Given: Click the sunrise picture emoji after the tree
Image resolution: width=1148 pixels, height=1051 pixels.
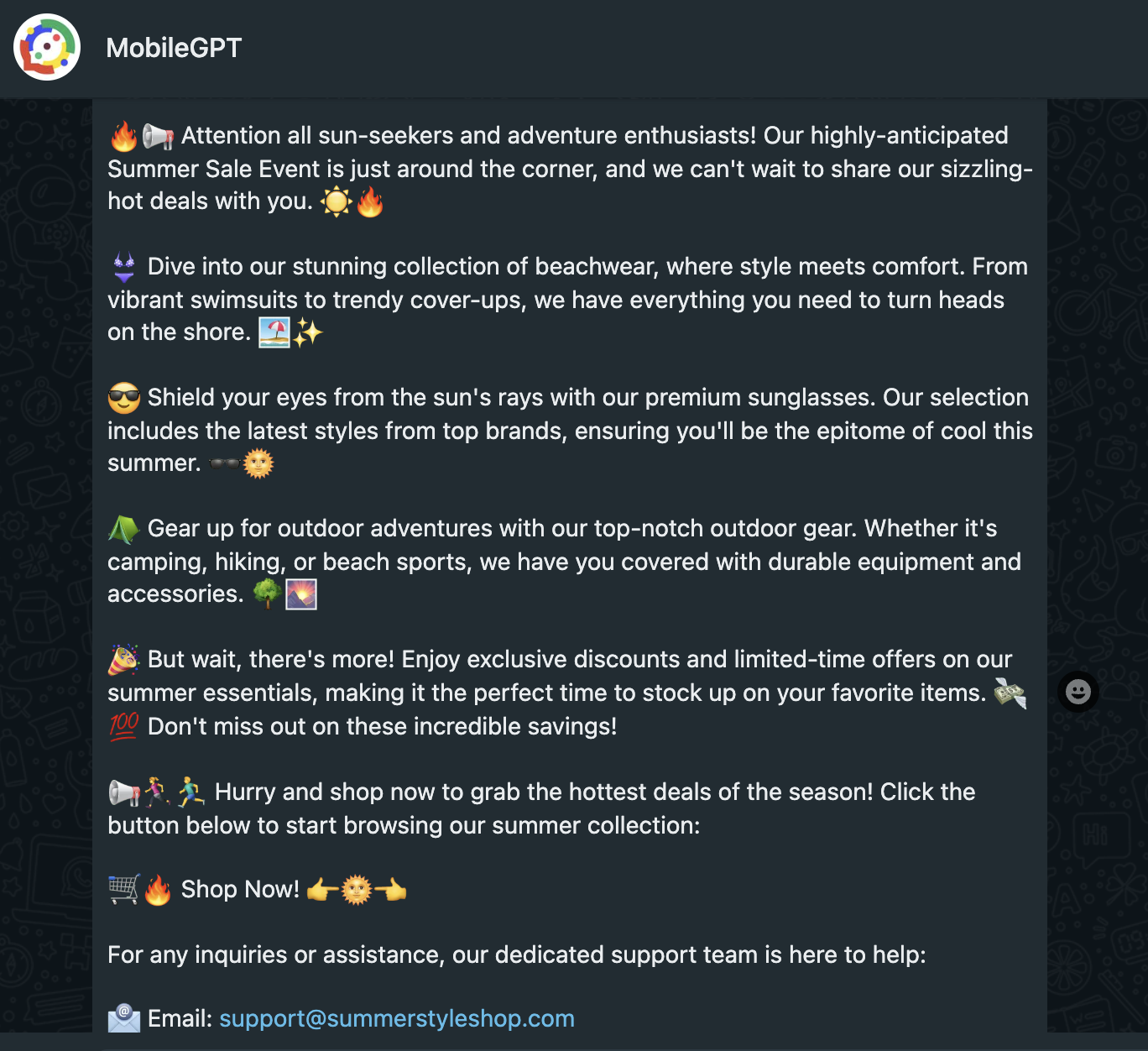Looking at the screenshot, I should pos(301,594).
